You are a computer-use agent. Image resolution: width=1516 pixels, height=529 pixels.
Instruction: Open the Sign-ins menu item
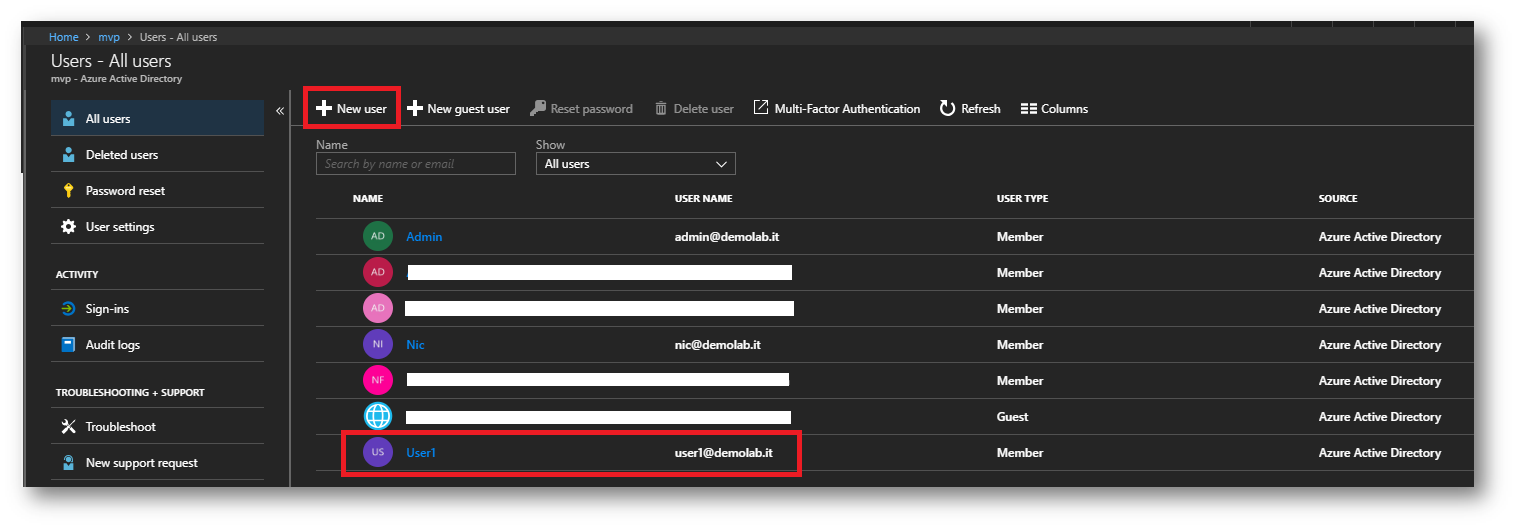pos(158,309)
